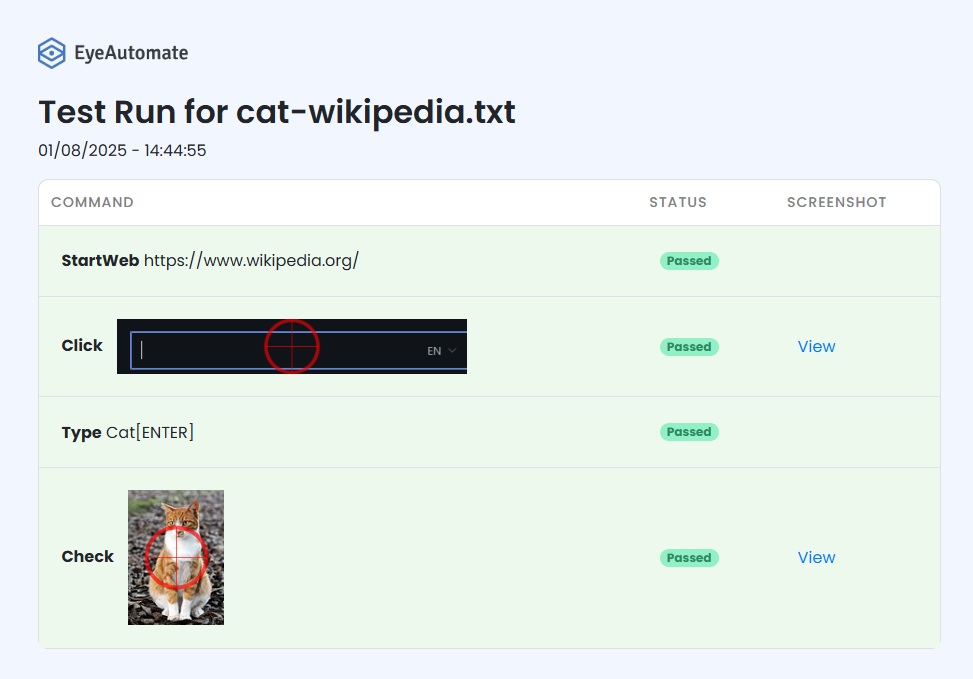Expand the EN language dropdown chevron in the thumbnail
Viewport: 973px width, 679px height.
coord(452,351)
